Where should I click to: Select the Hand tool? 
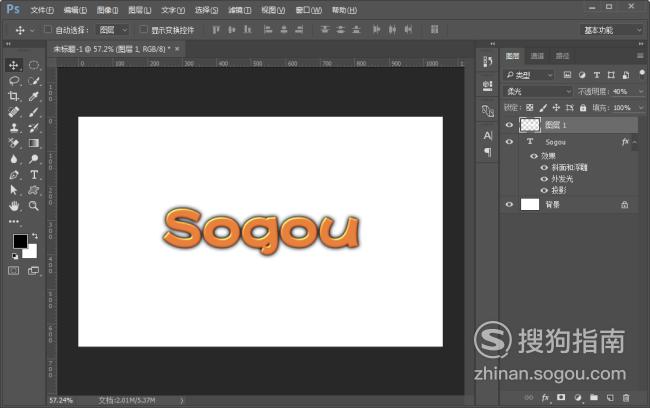(13, 206)
